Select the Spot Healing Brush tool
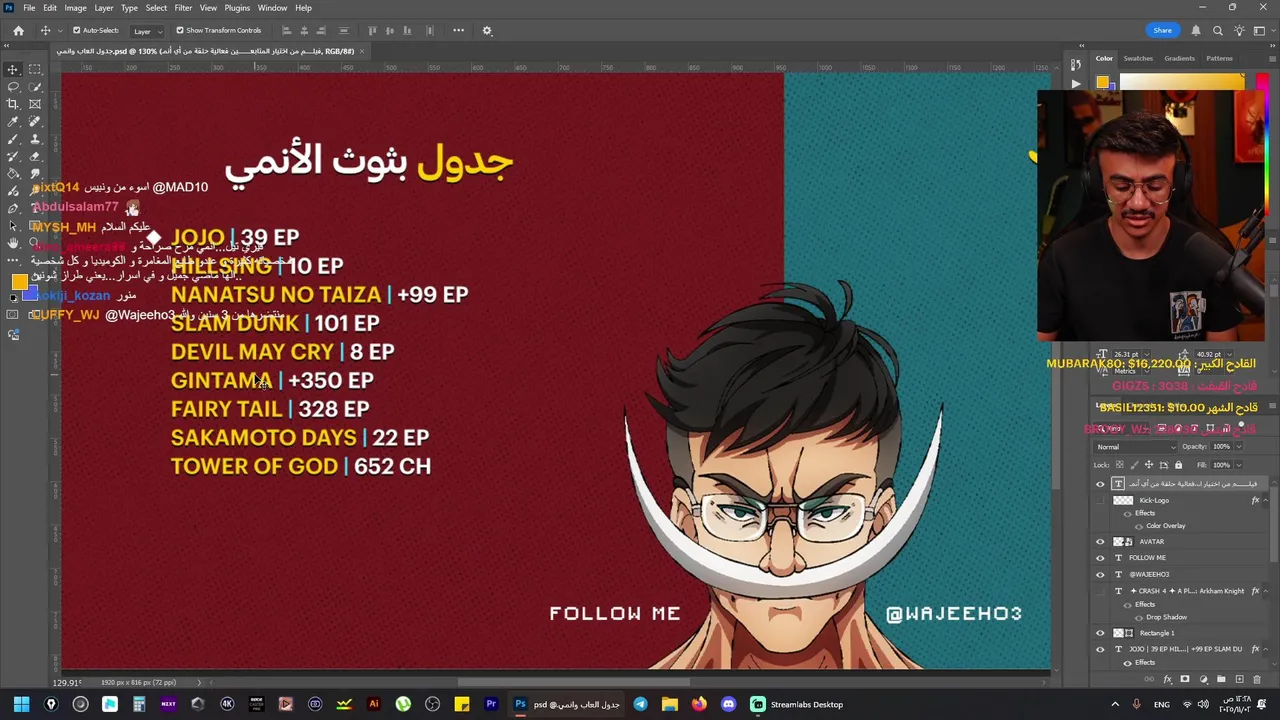Image resolution: width=1280 pixels, height=720 pixels. 35,121
